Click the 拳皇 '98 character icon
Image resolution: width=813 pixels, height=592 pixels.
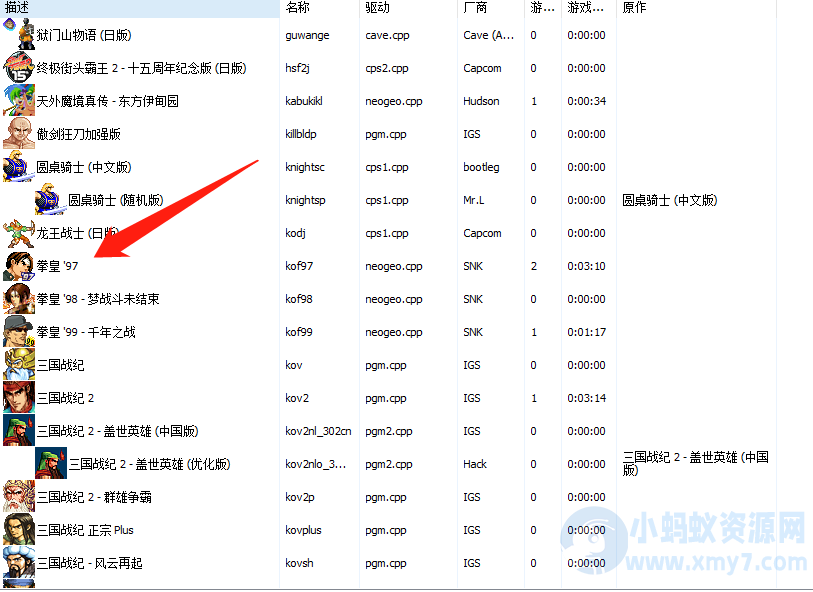pyautogui.click(x=19, y=299)
